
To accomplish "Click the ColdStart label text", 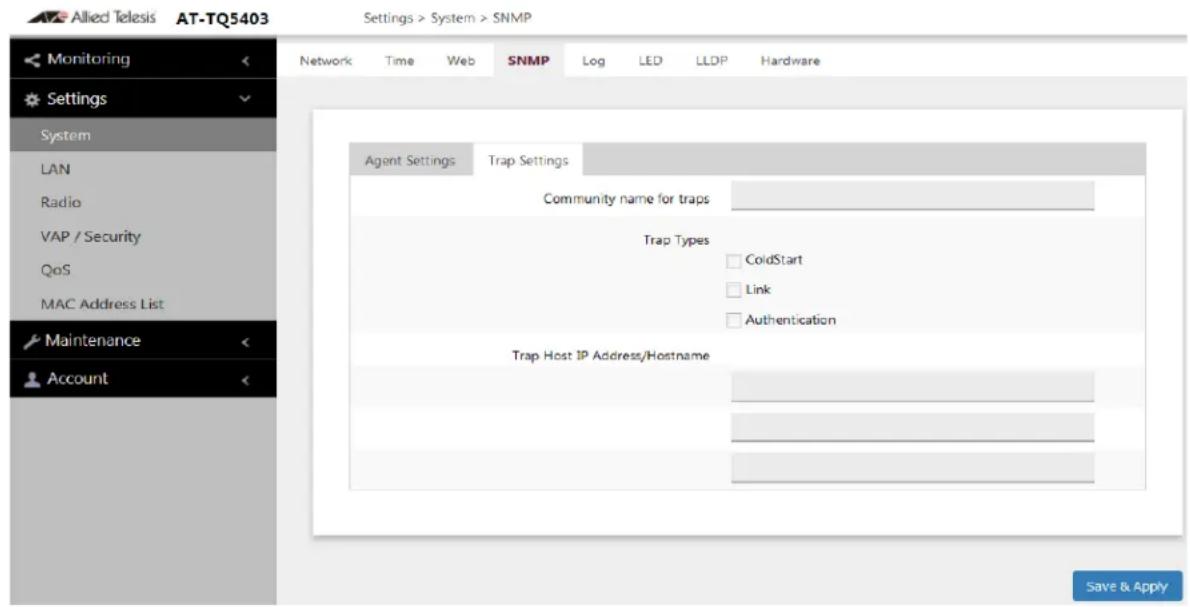I will (x=773, y=260).
